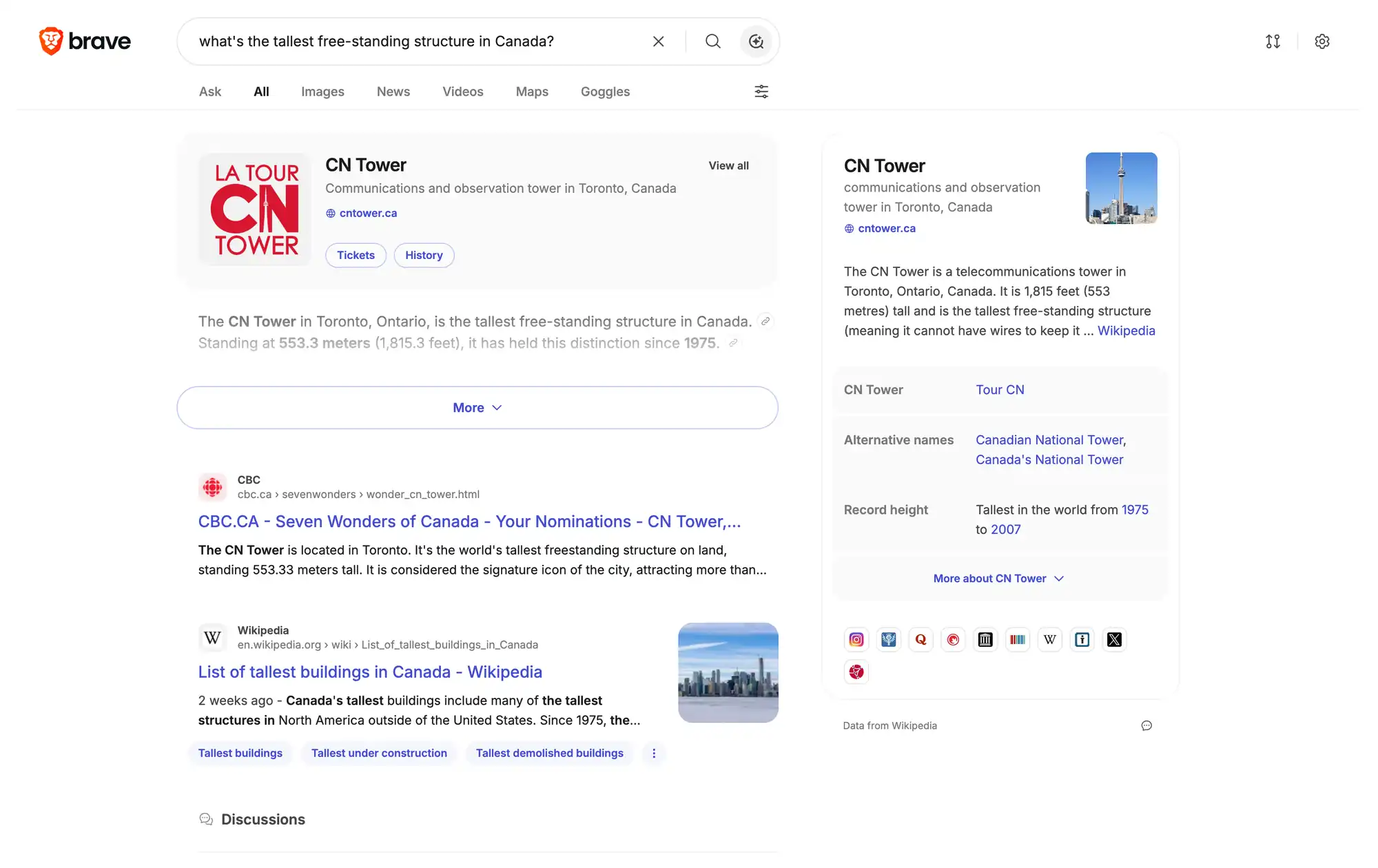Viewport: 1378px width, 868px height.
Task: Clear the search query with X icon
Action: point(658,41)
